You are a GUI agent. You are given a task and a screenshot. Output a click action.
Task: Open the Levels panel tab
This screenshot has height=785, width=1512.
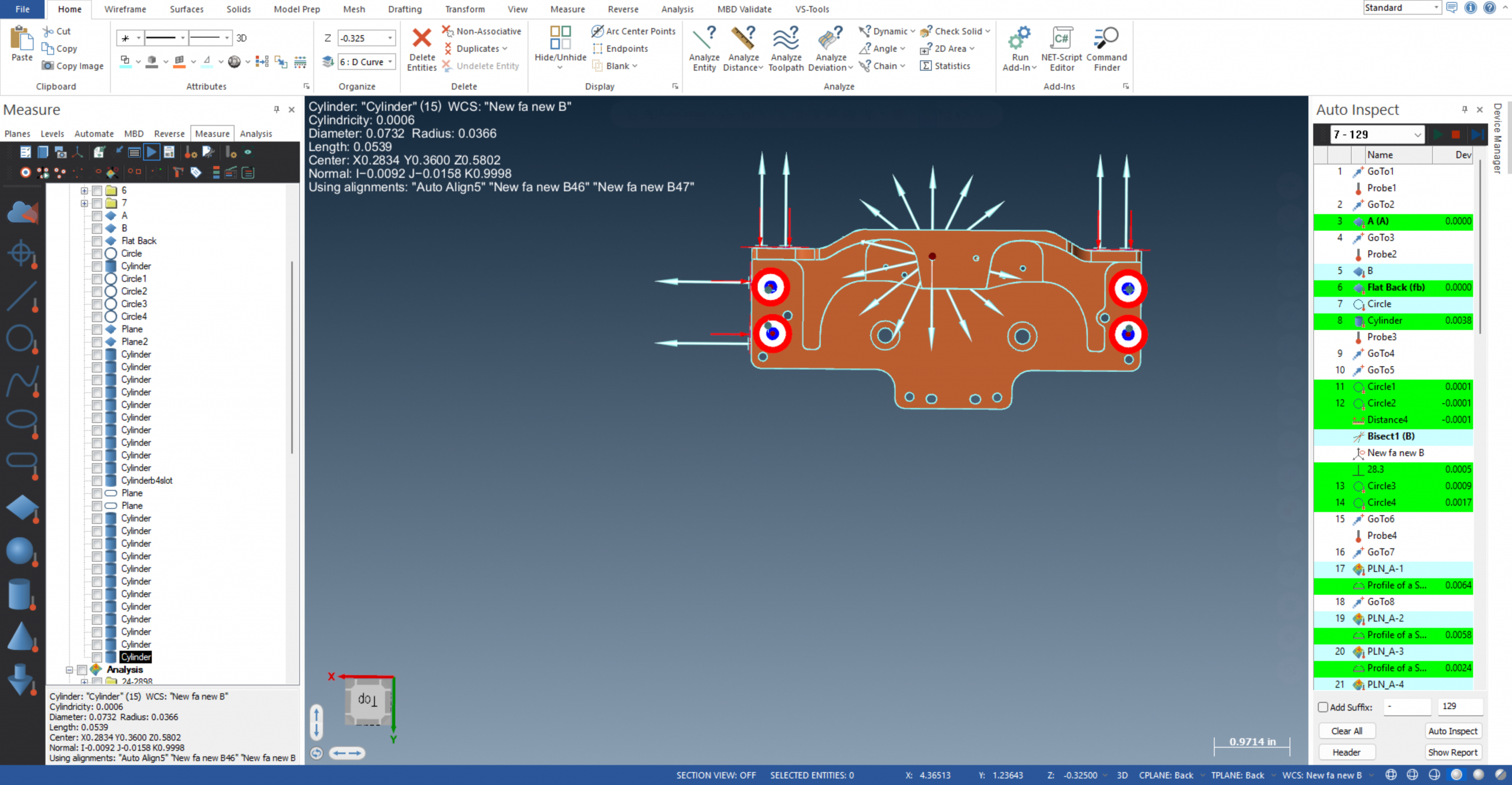pos(52,133)
